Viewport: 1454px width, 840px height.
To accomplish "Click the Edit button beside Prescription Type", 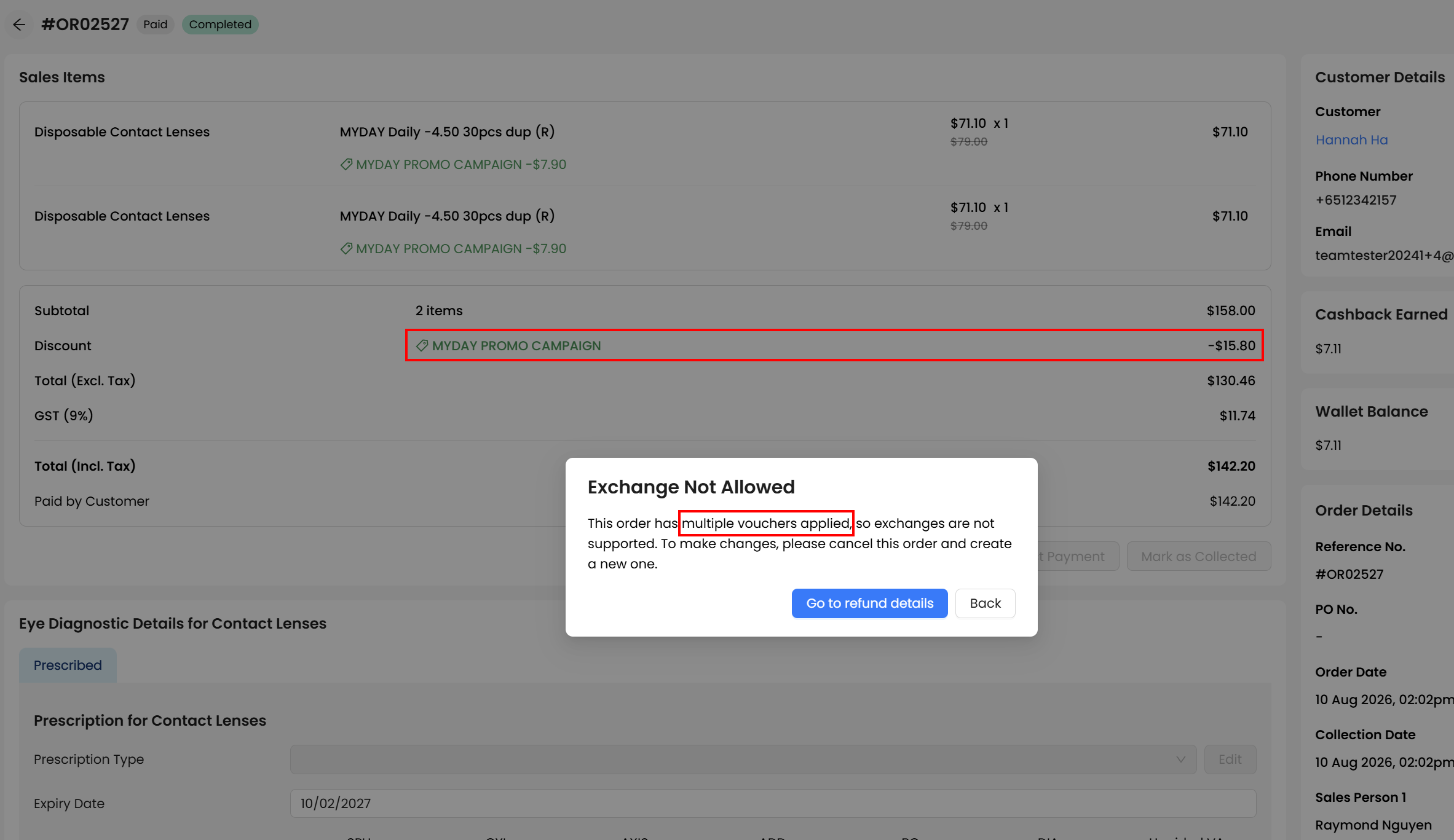I will click(x=1230, y=760).
